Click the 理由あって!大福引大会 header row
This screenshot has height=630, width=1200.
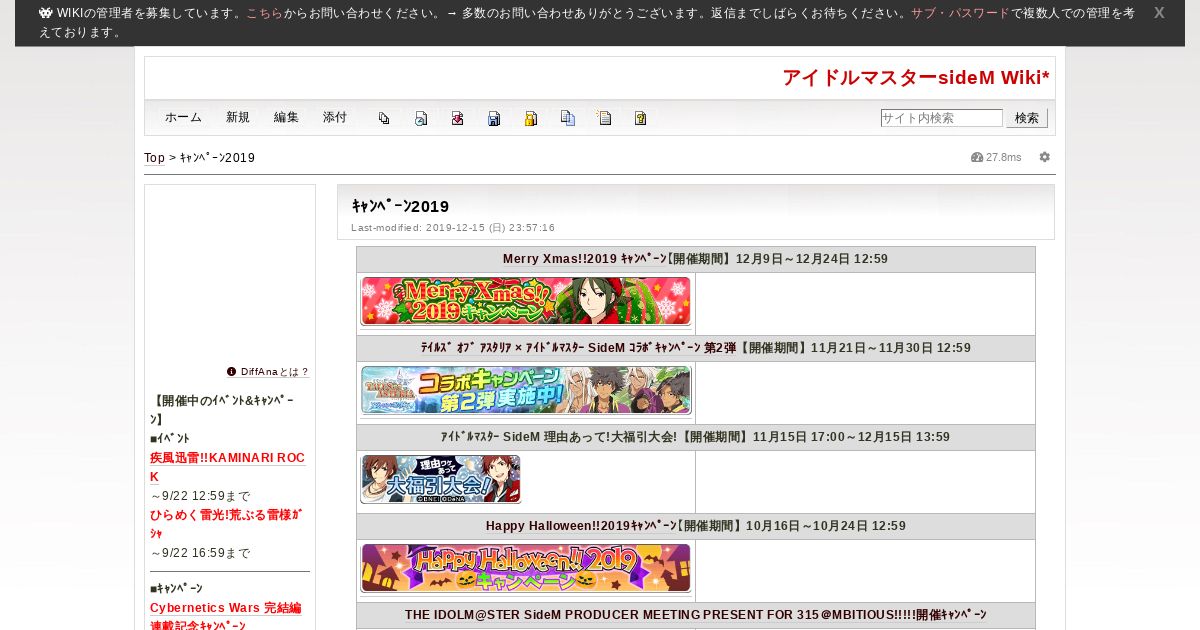coord(696,437)
